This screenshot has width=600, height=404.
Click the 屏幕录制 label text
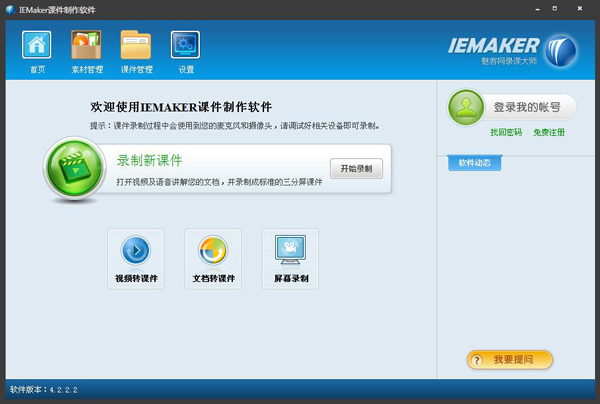pyautogui.click(x=291, y=279)
